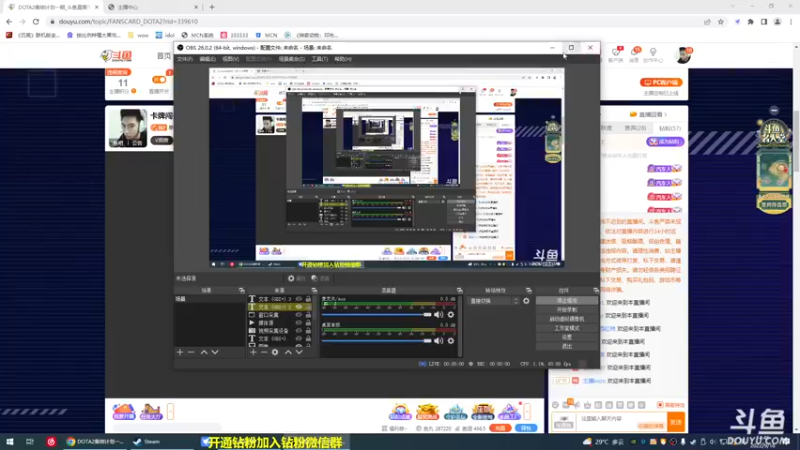Screen dimensions: 800x450
Task: Open weather widget showing 29°C in taskbar
Action: click(604, 442)
